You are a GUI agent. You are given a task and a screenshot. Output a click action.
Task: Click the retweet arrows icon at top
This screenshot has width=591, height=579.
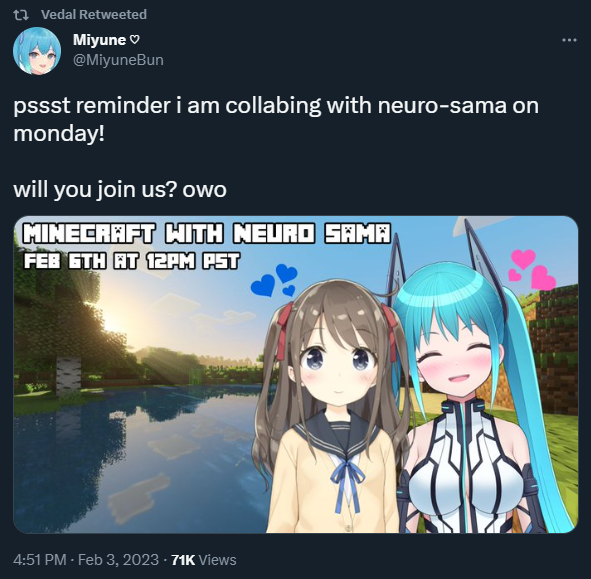(x=21, y=15)
